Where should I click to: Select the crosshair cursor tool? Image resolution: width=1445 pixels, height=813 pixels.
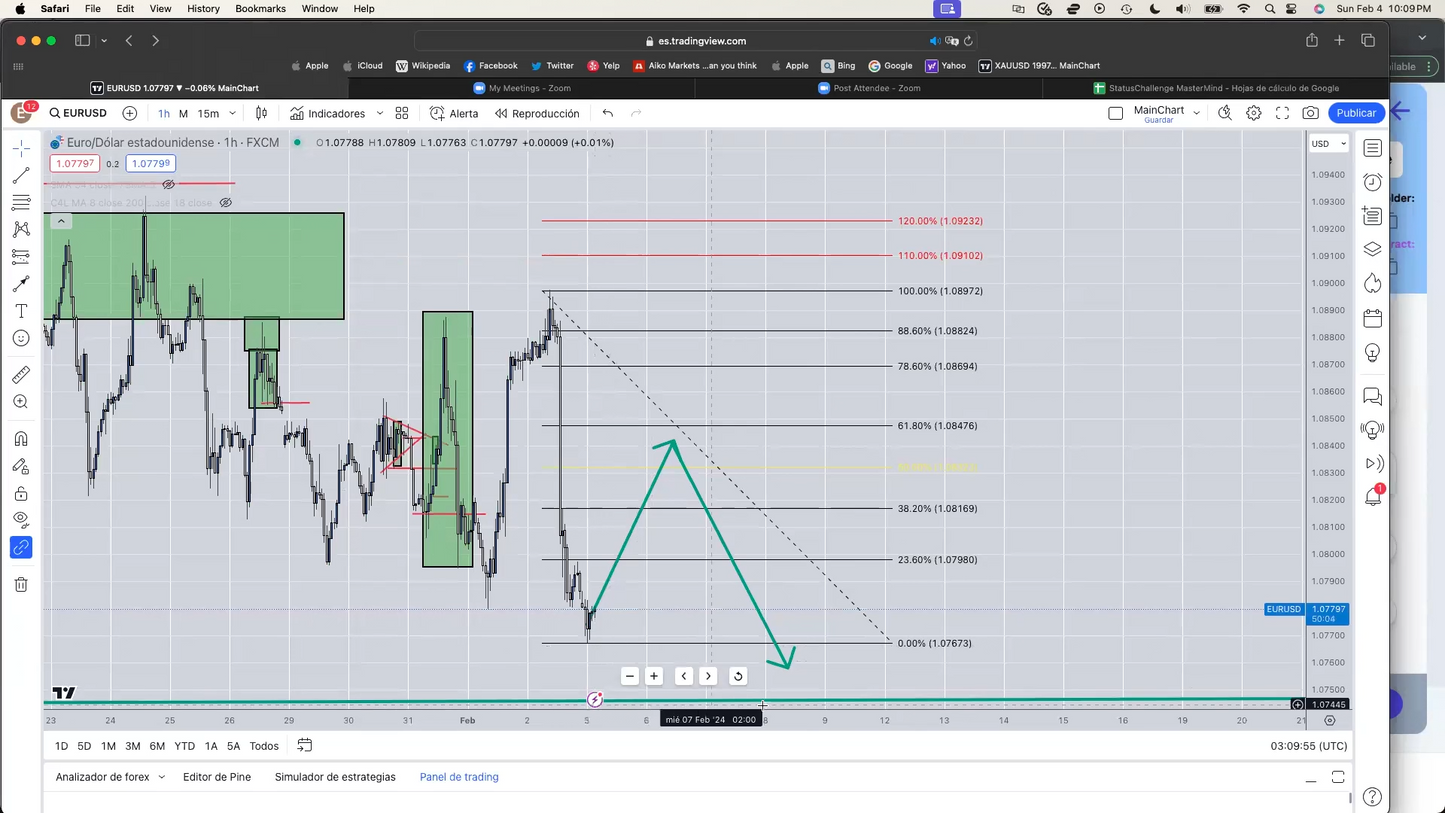point(21,148)
